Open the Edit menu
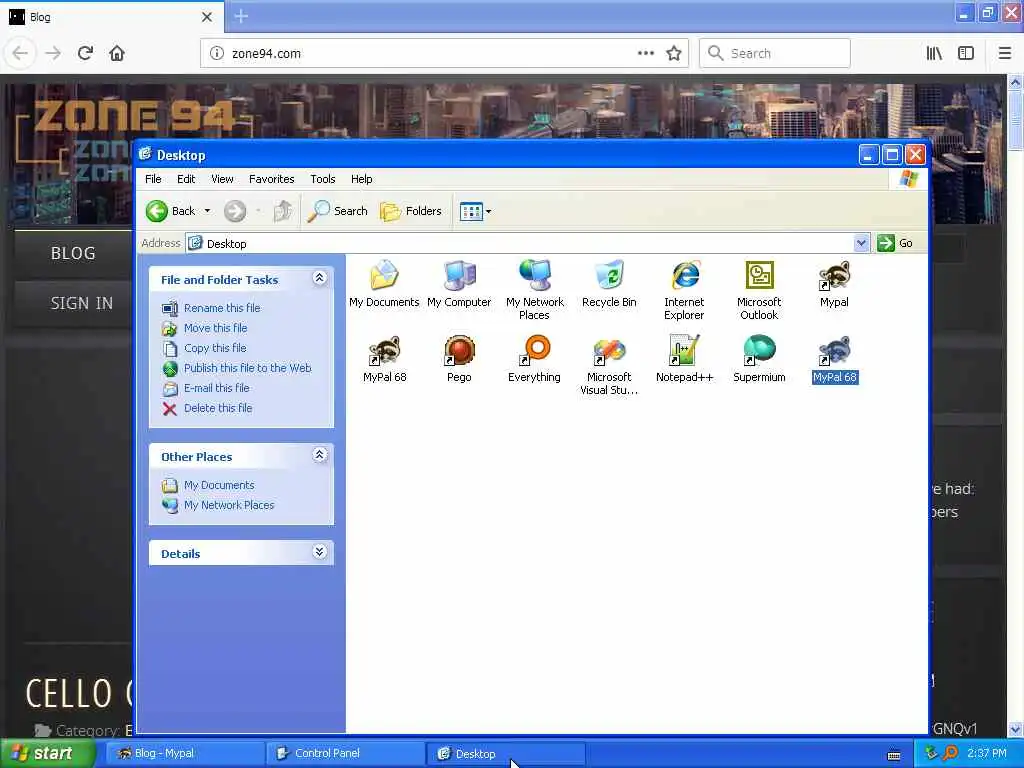The width and height of the screenshot is (1024, 768). [186, 179]
